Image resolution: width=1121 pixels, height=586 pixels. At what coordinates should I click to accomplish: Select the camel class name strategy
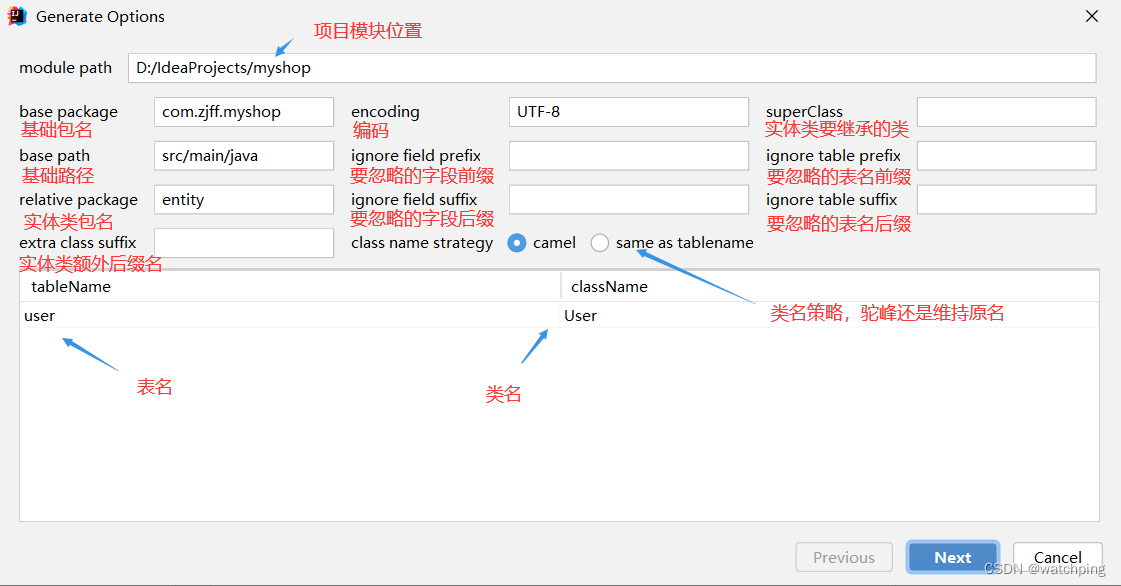[517, 243]
